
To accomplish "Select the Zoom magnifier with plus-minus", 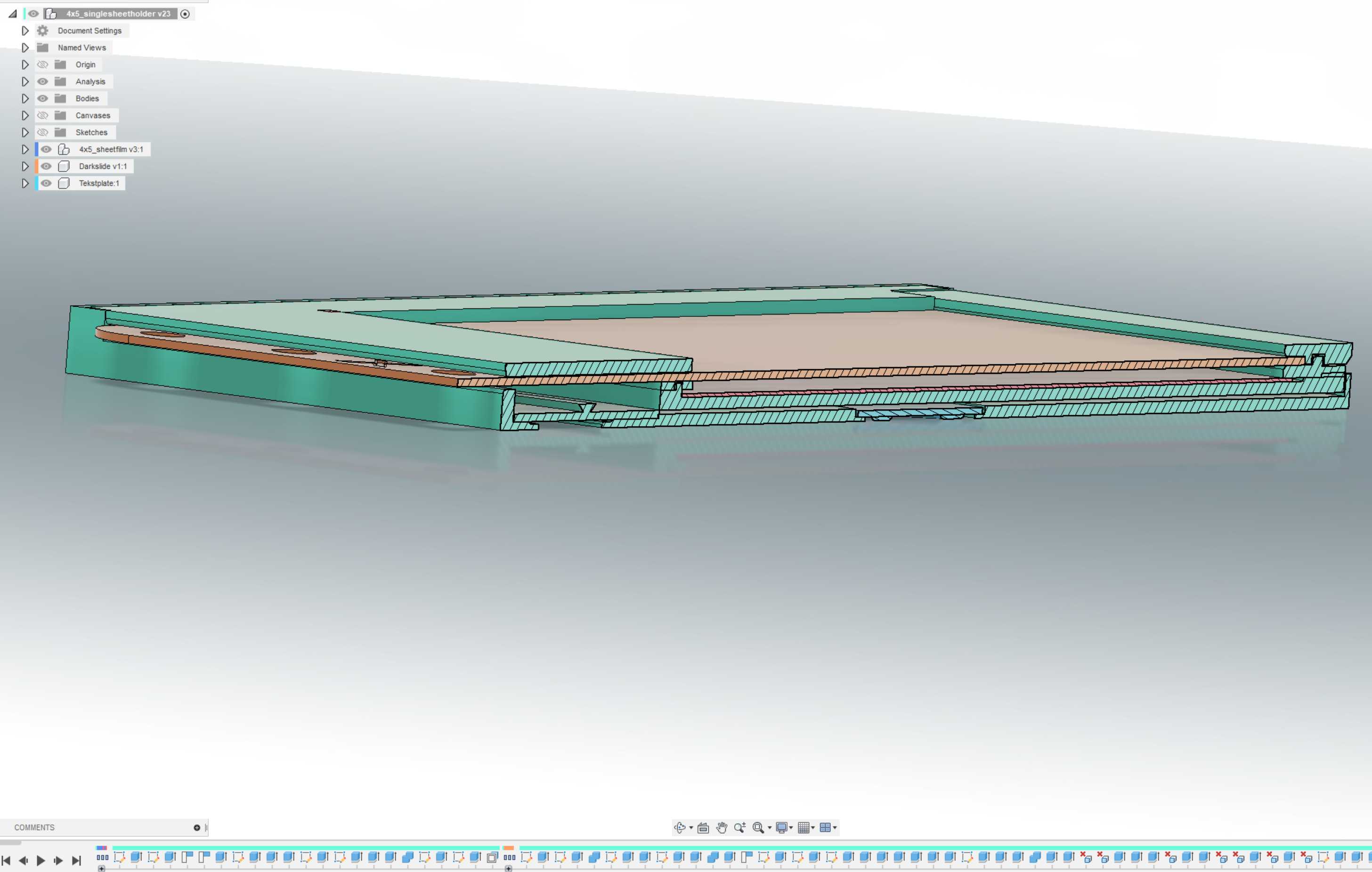I will (739, 828).
